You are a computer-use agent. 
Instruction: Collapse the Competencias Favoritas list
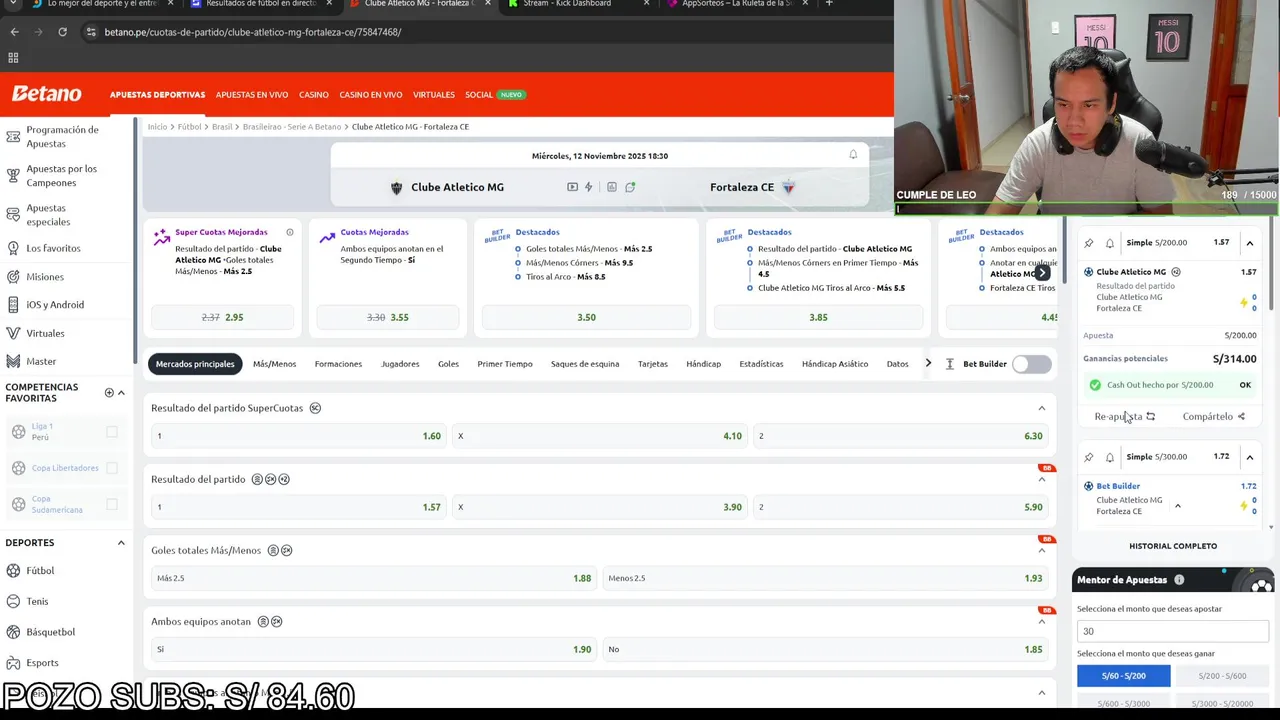point(122,392)
